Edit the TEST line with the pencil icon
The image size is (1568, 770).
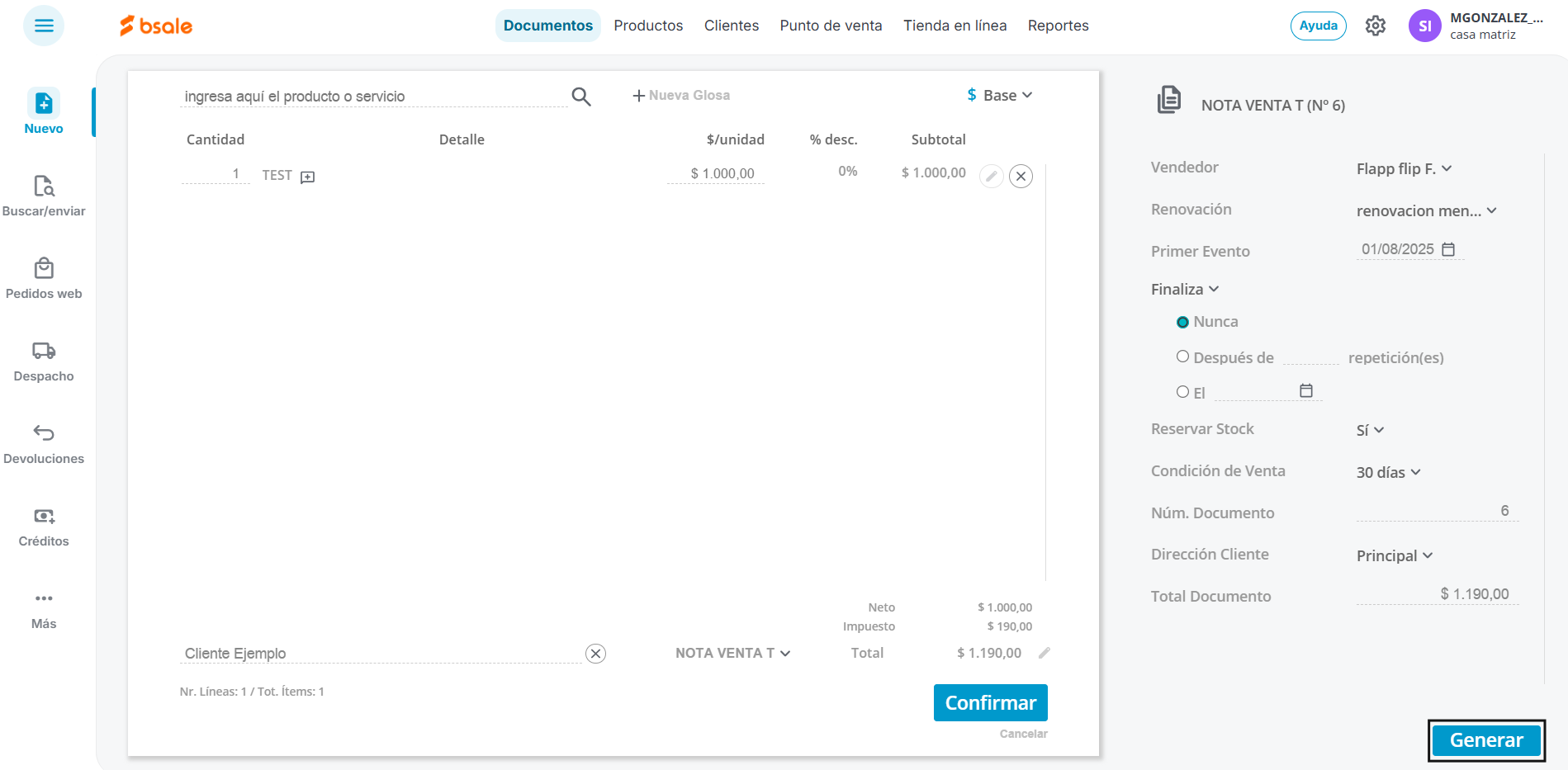pos(992,176)
